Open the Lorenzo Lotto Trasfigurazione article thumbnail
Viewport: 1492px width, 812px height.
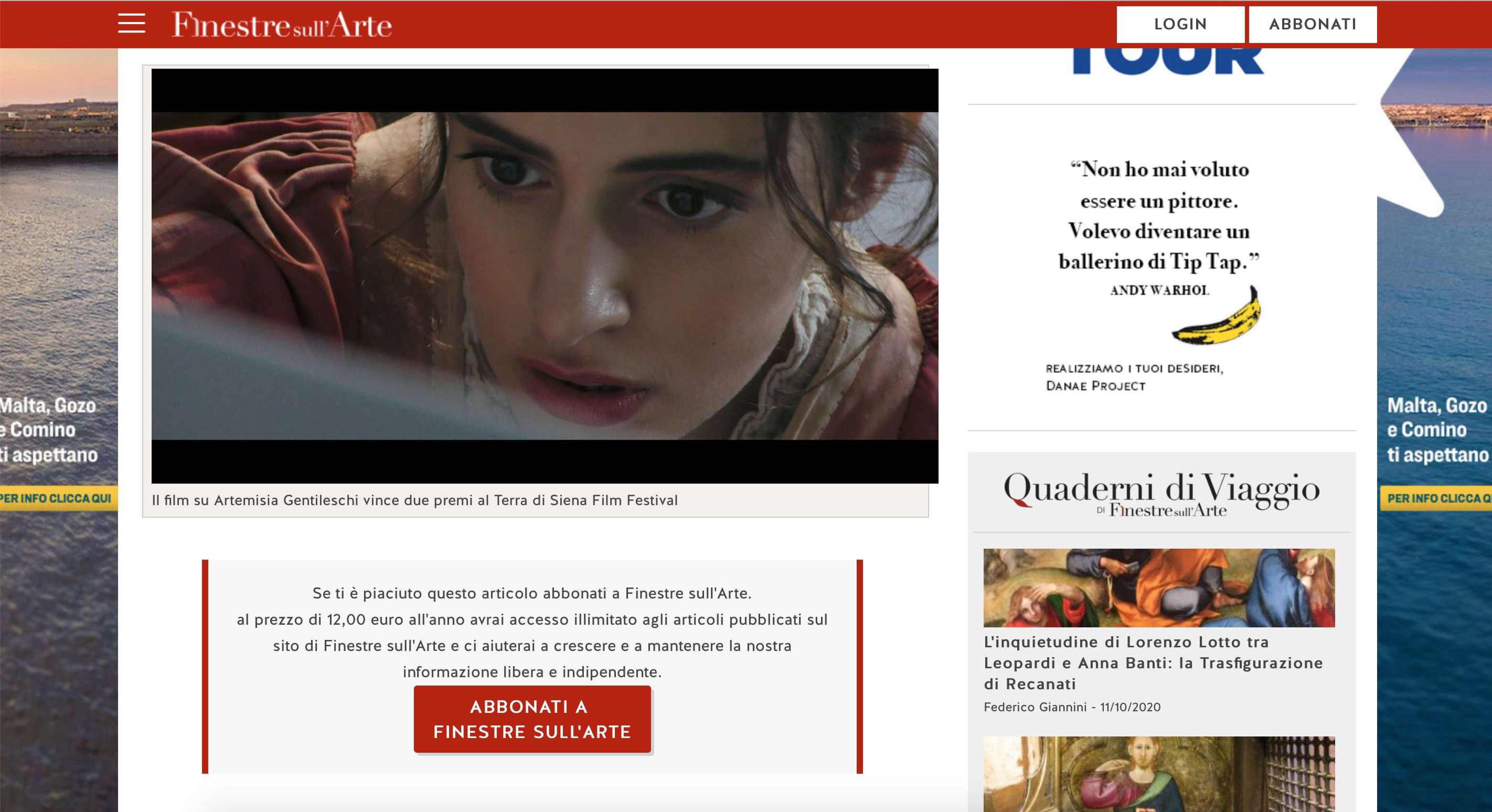(x=1159, y=588)
